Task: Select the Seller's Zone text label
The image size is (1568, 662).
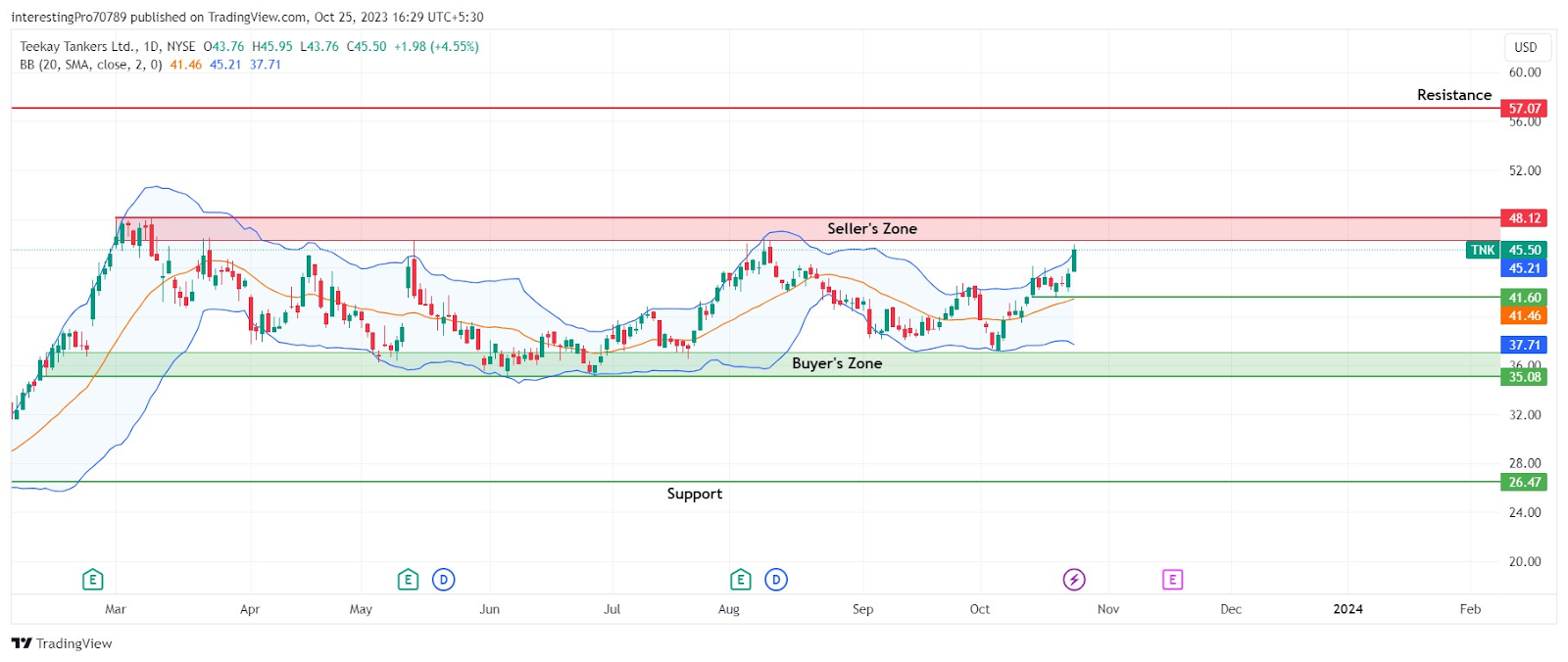Action: coord(872,228)
